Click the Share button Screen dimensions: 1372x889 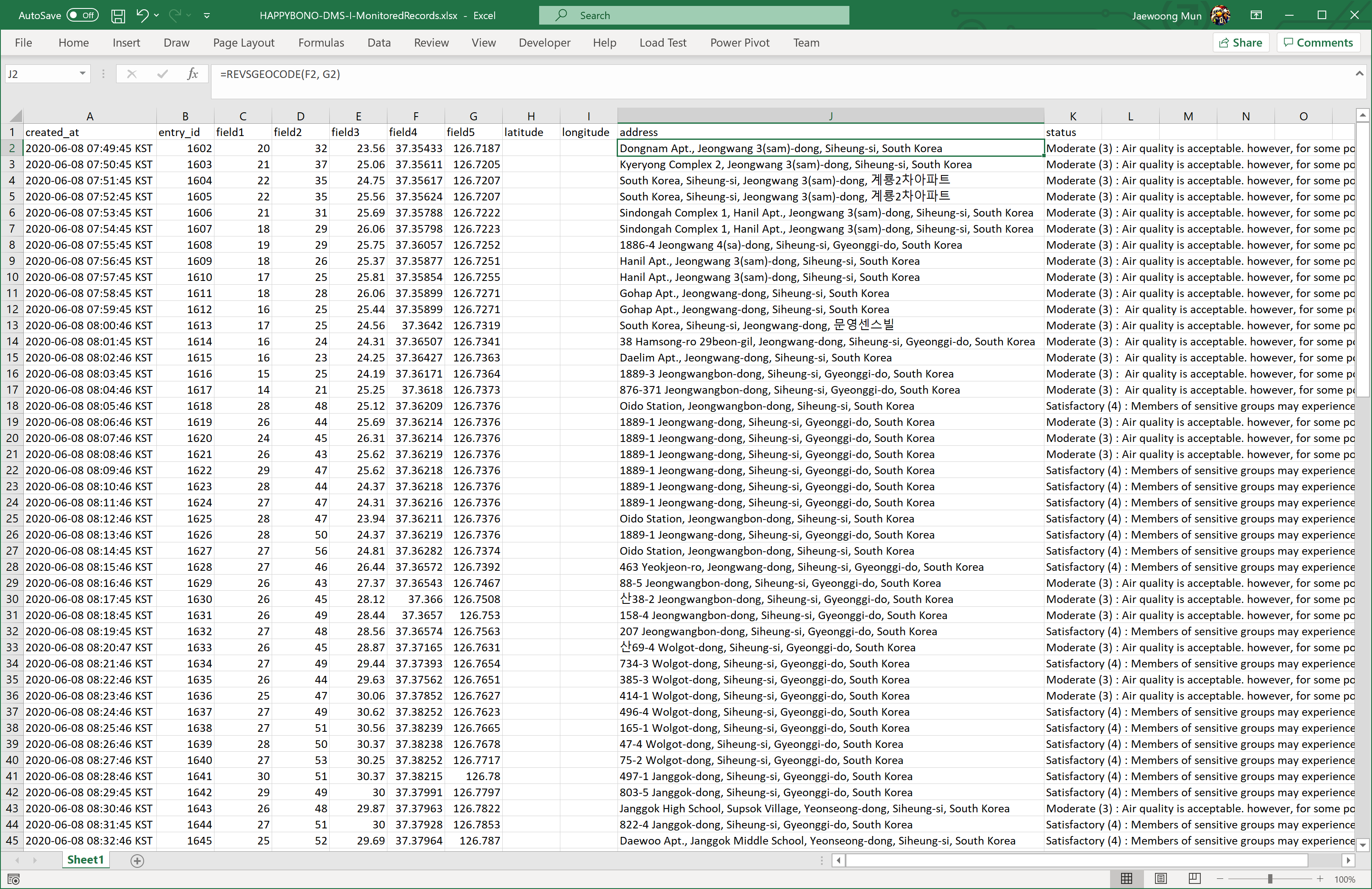point(1241,43)
